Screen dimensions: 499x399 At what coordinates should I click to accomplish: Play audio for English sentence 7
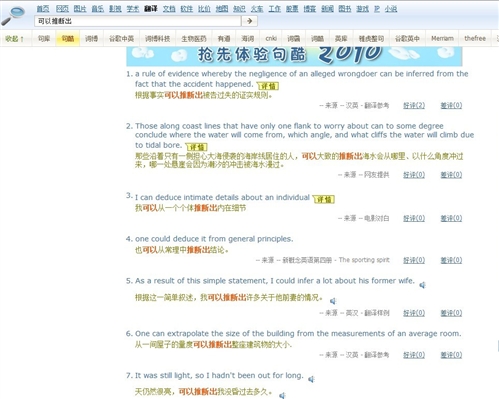311,379
